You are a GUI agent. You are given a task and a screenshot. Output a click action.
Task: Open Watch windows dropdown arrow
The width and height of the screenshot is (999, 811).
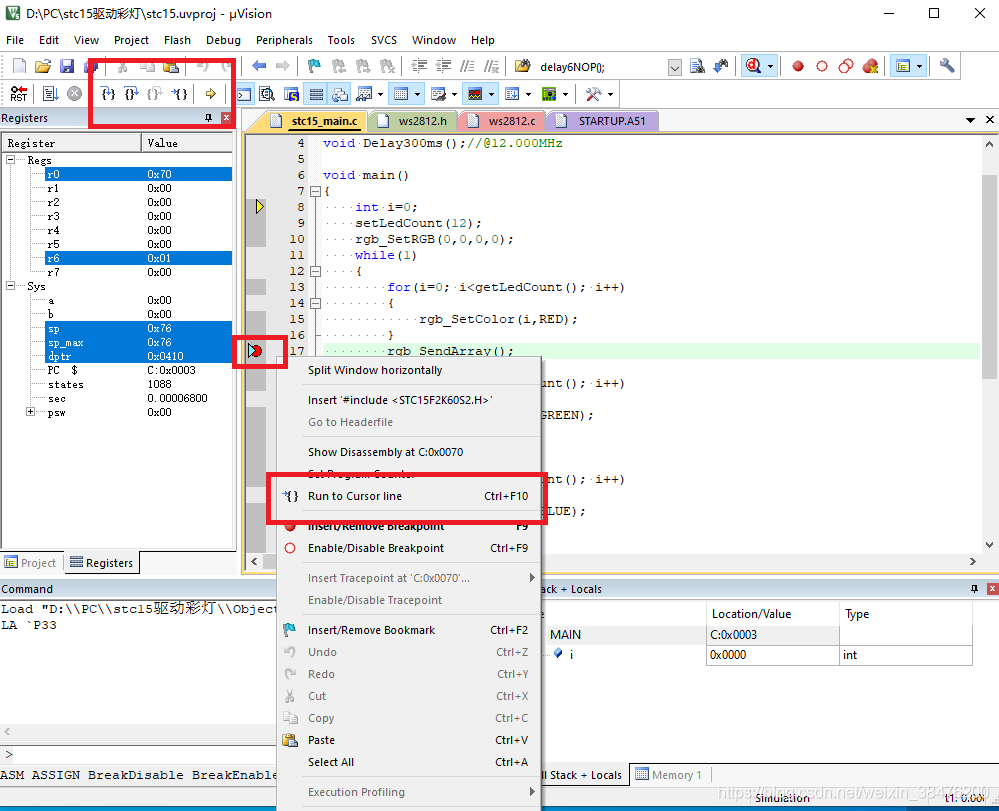pos(380,95)
